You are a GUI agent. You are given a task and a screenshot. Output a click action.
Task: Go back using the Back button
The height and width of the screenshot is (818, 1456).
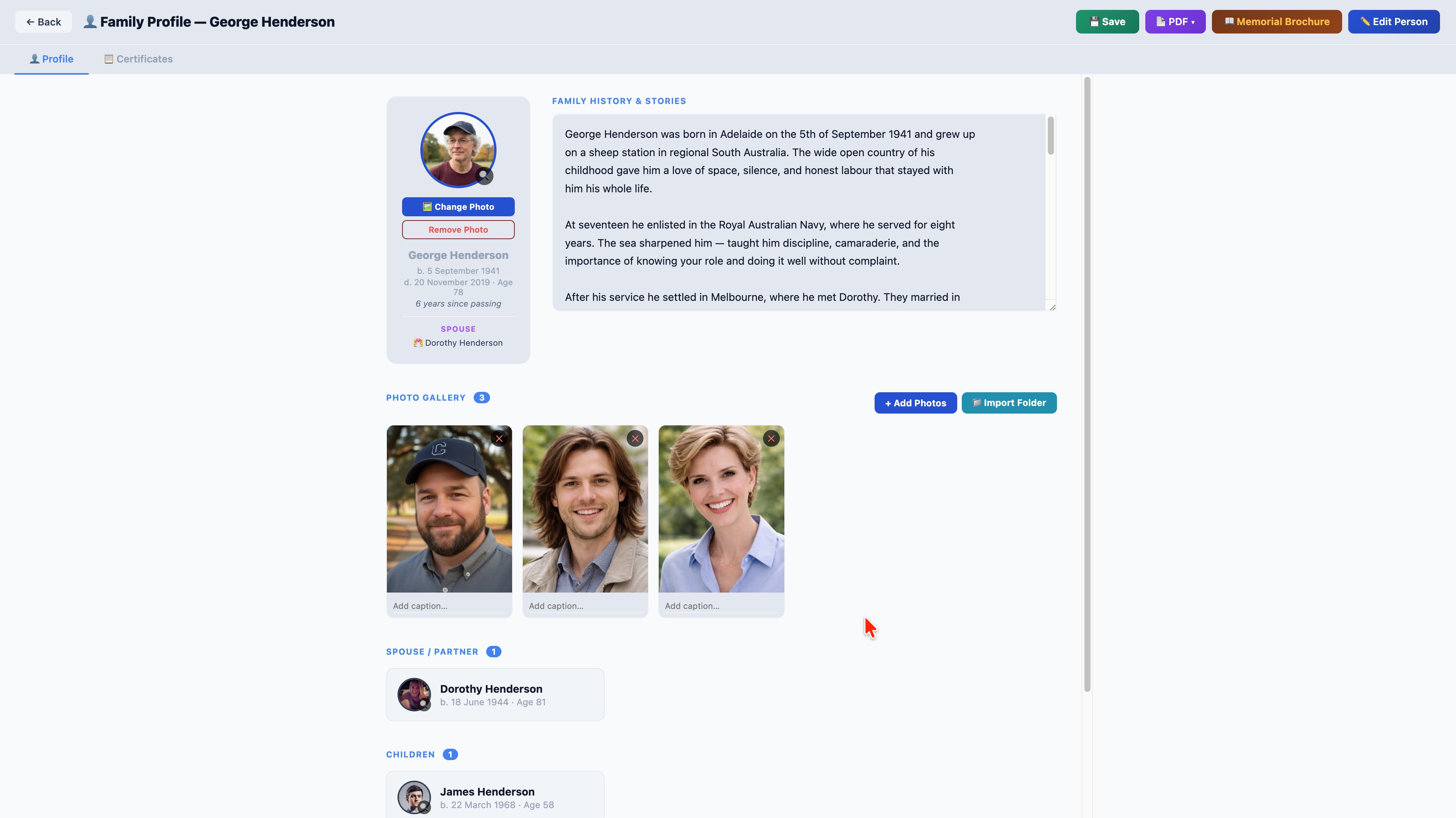43,21
